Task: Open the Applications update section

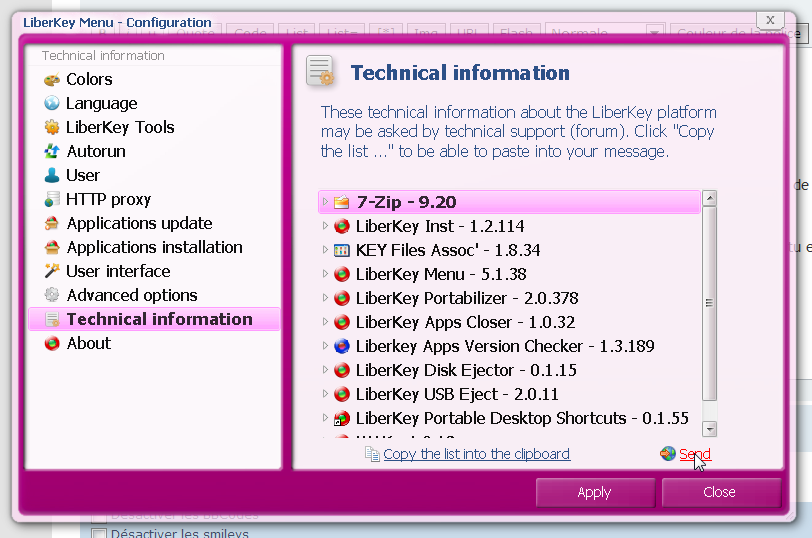Action: (x=139, y=224)
